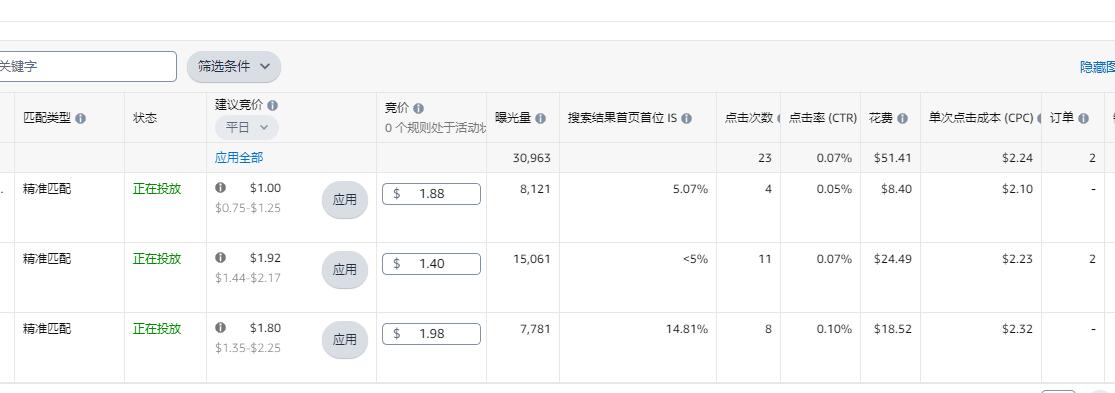
Task: Click info icon next to 竞价 header
Action: point(418,108)
